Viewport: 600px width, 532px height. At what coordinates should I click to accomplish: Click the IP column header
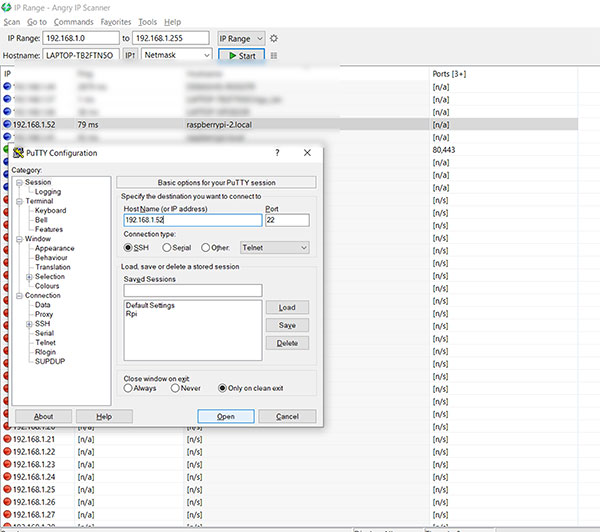7,74
